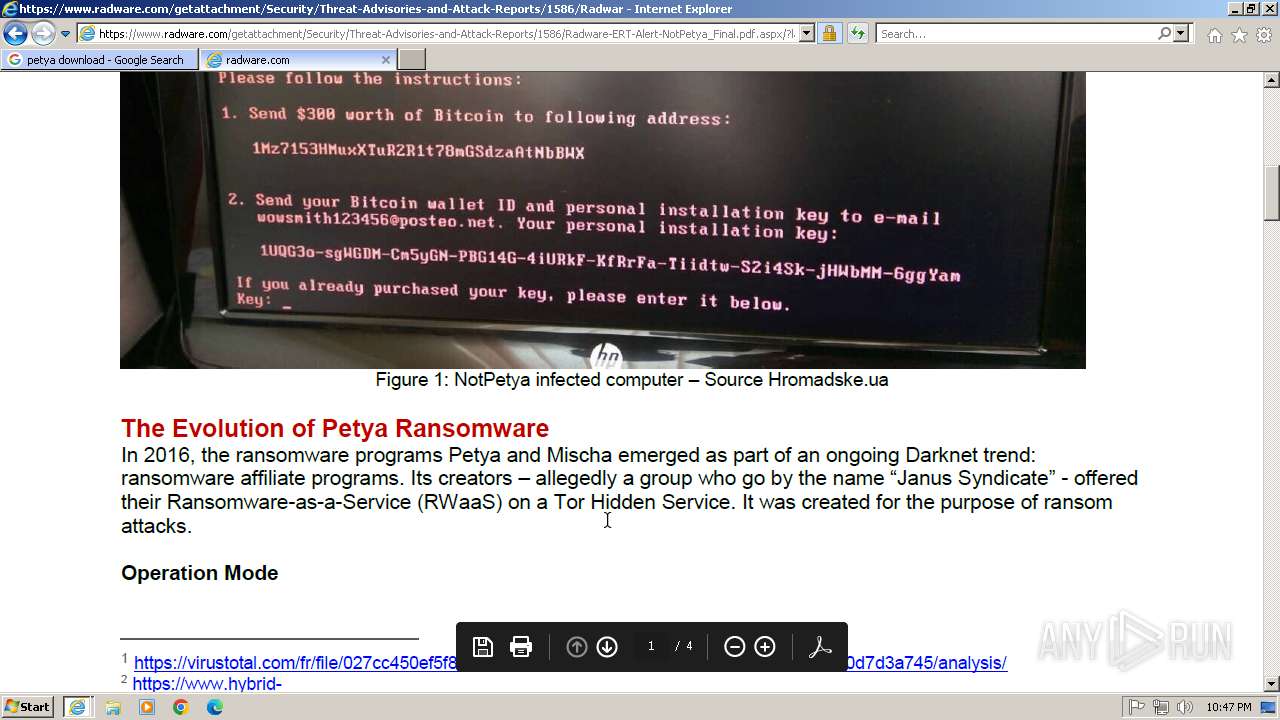Open a new blank tab

412,60
